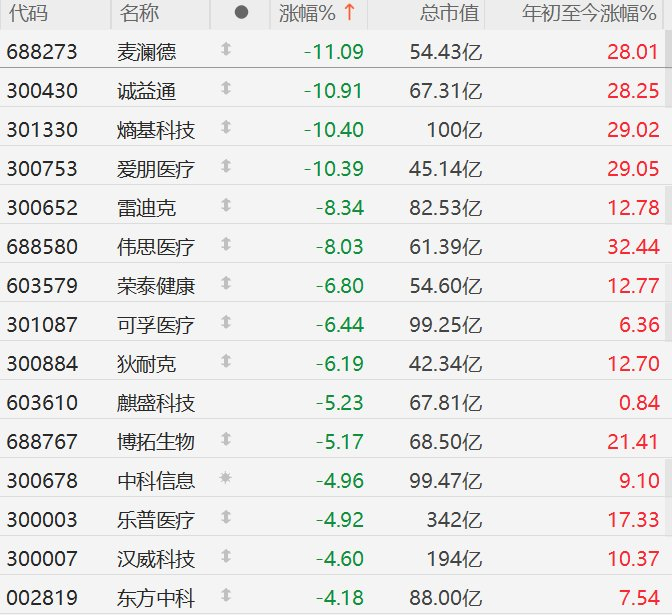The width and height of the screenshot is (672, 615).
Task: Select stock name 熵基科技
Action: click(156, 130)
